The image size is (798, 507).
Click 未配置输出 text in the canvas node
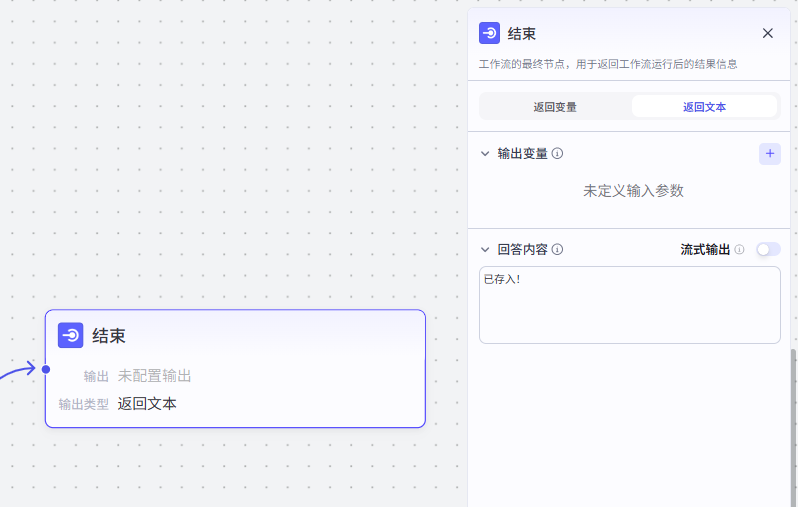click(x=155, y=376)
